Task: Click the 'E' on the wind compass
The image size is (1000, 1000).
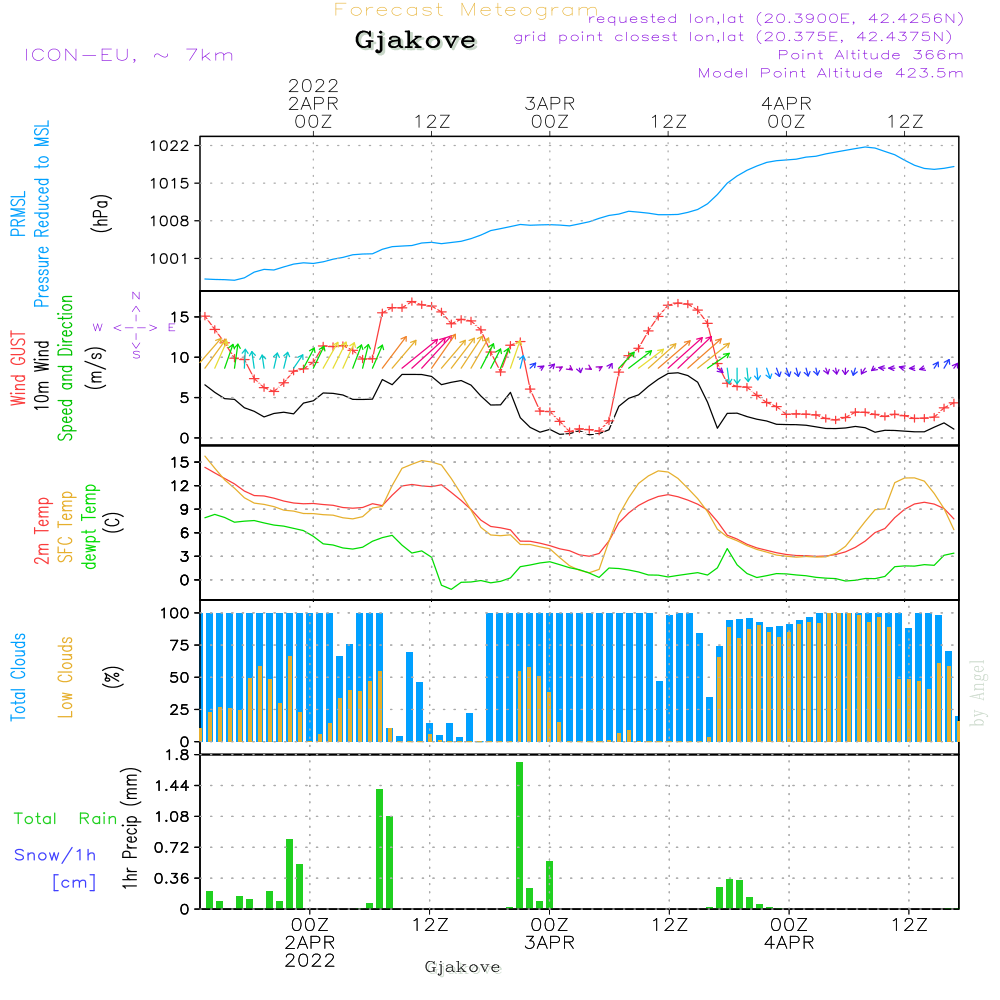Action: [x=171, y=328]
